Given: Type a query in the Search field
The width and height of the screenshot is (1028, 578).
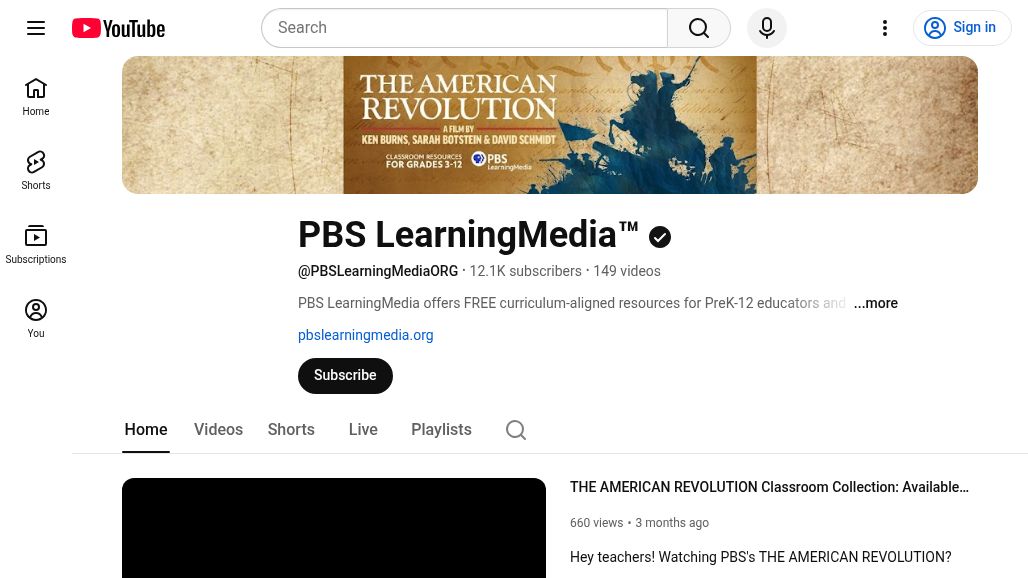Looking at the screenshot, I should 464,27.
